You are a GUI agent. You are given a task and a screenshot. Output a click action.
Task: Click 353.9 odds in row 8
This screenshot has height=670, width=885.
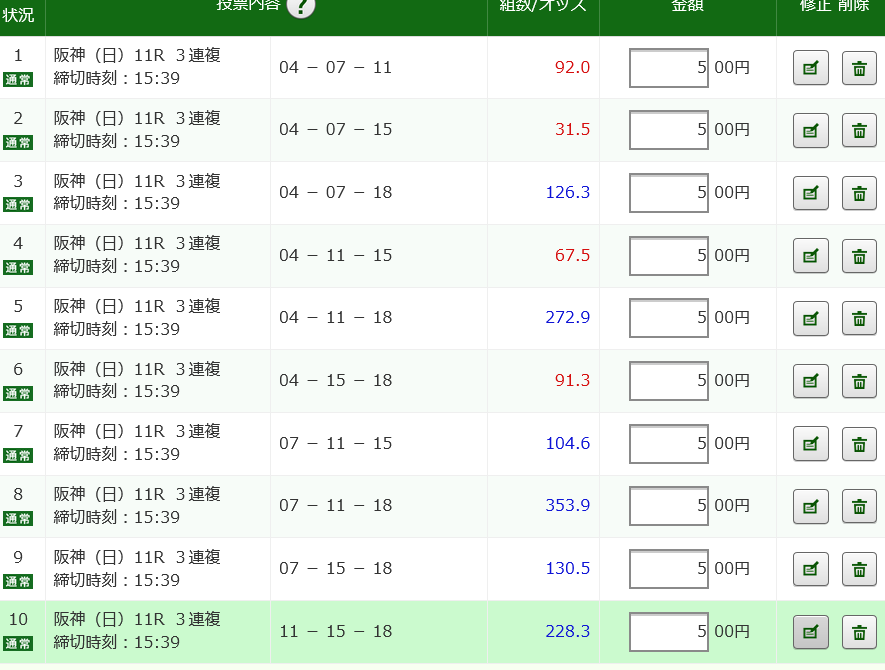pos(567,506)
